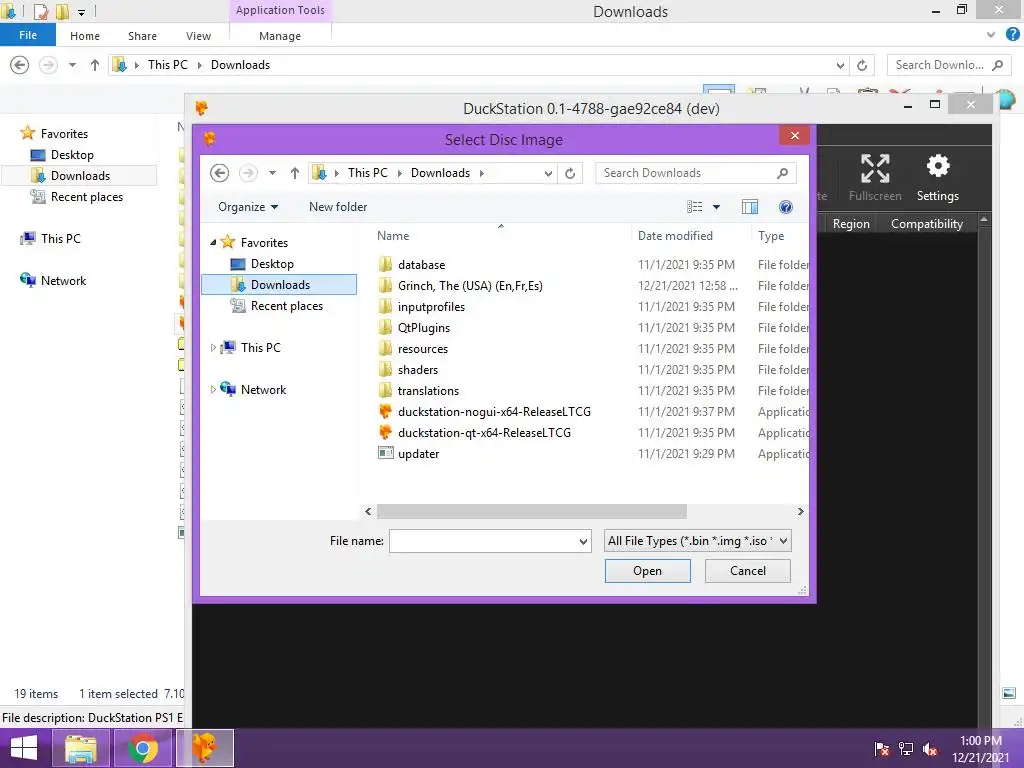Select inputprofiles folder
The height and width of the screenshot is (768, 1024).
tap(431, 306)
